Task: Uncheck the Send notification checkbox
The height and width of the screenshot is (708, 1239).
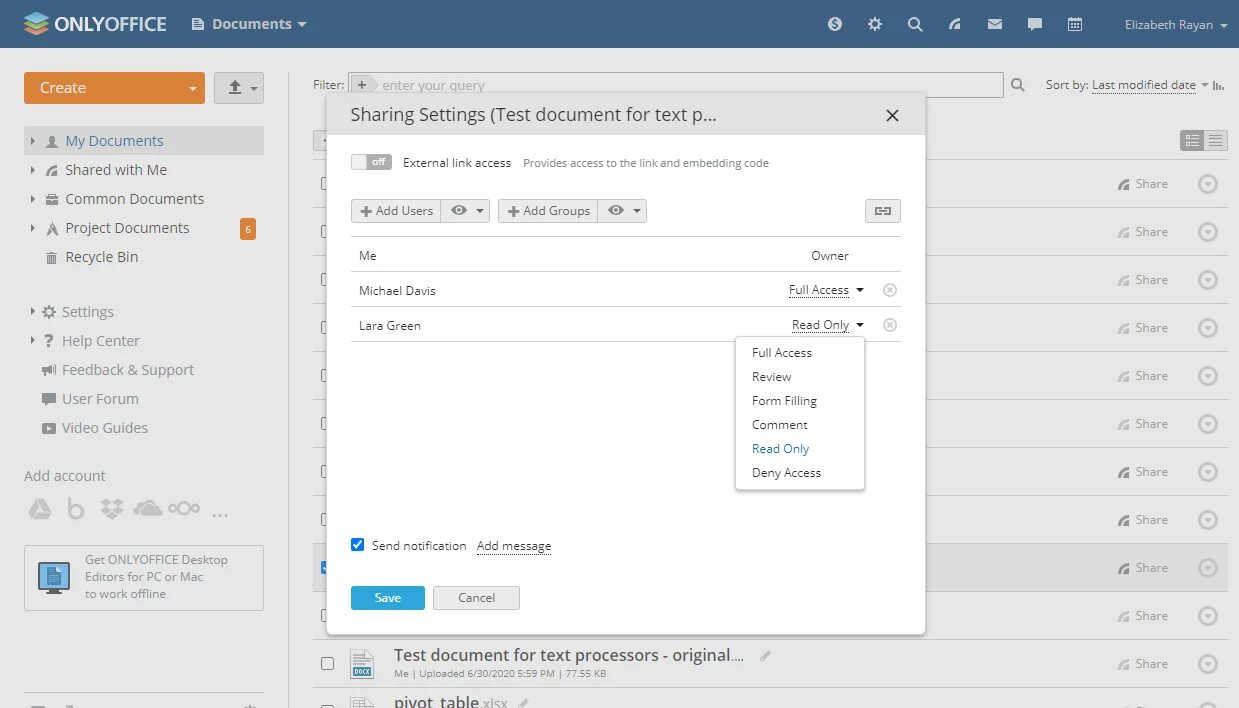Action: [x=357, y=545]
